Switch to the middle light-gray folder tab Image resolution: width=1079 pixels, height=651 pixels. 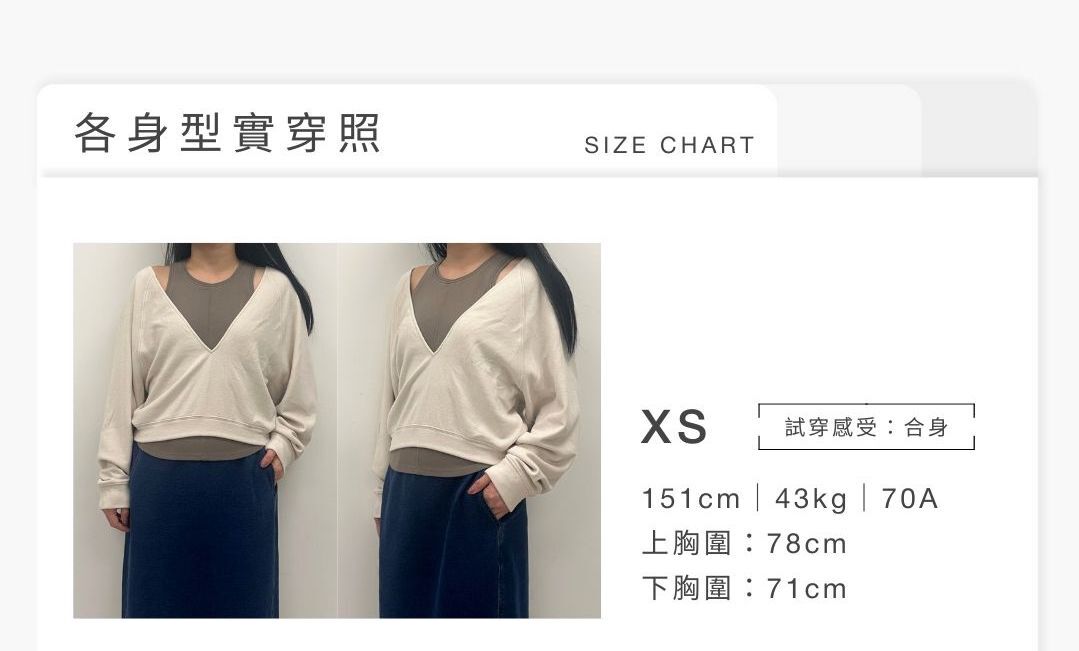tap(849, 131)
